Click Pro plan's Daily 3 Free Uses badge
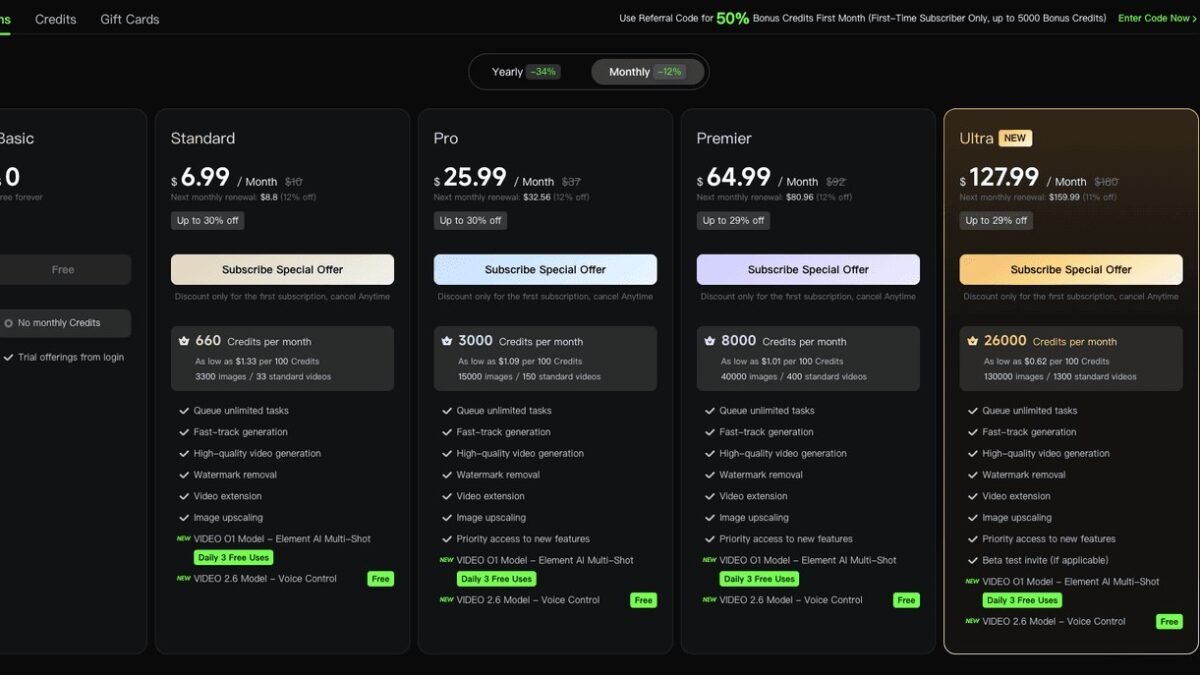This screenshot has height=675, width=1200. [x=496, y=579]
